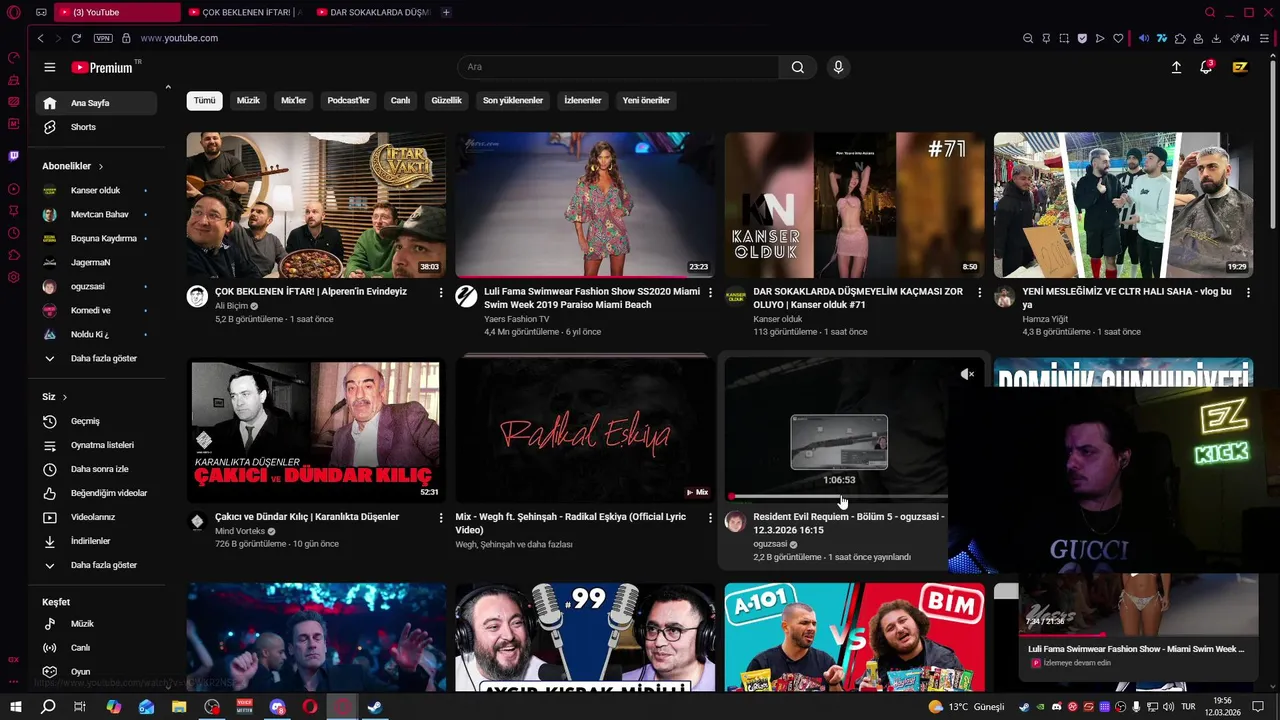Select the İzlenenler filter chip
This screenshot has width=1280, height=720.
(x=583, y=100)
